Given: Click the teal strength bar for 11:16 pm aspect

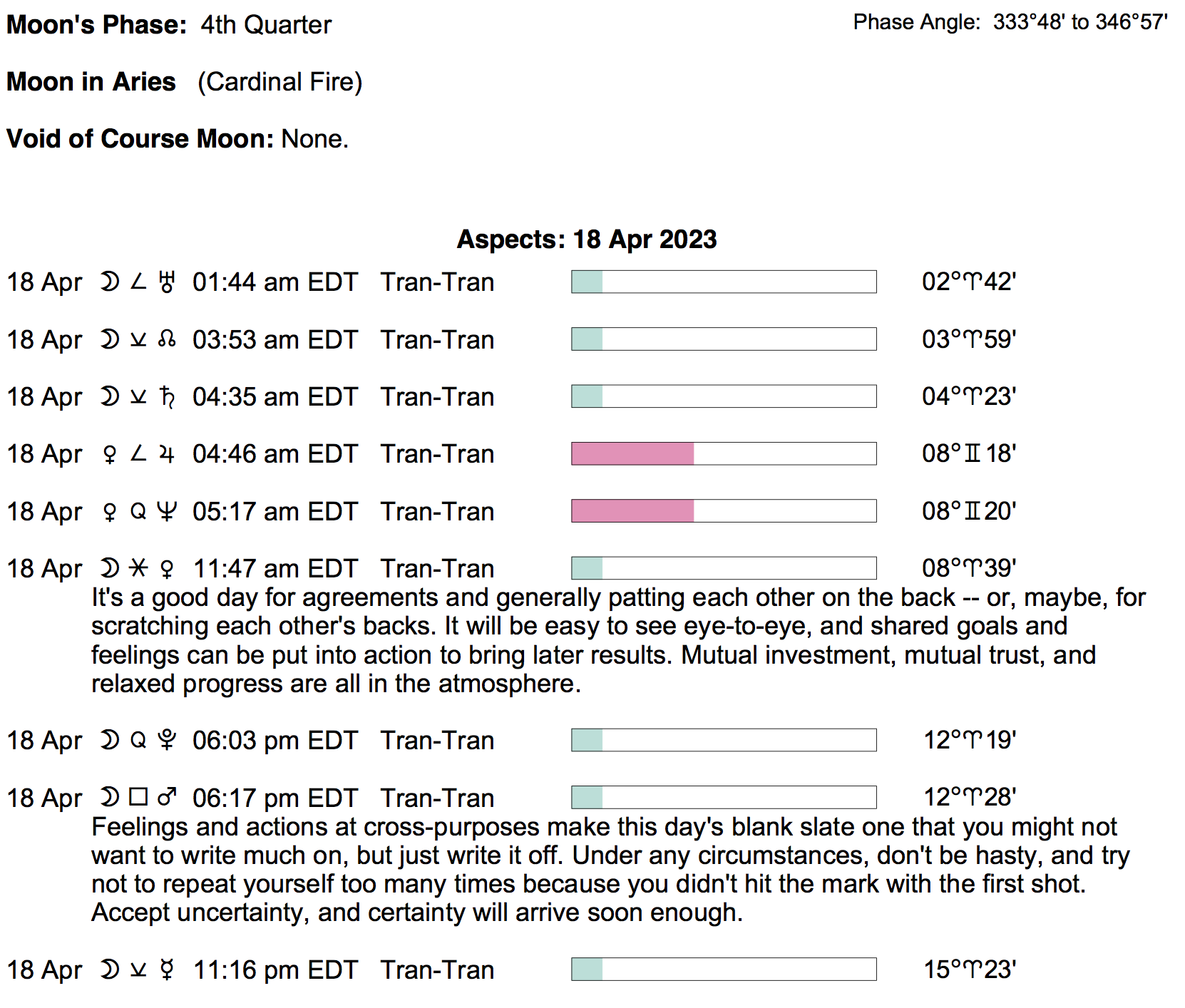Looking at the screenshot, I should click(588, 970).
